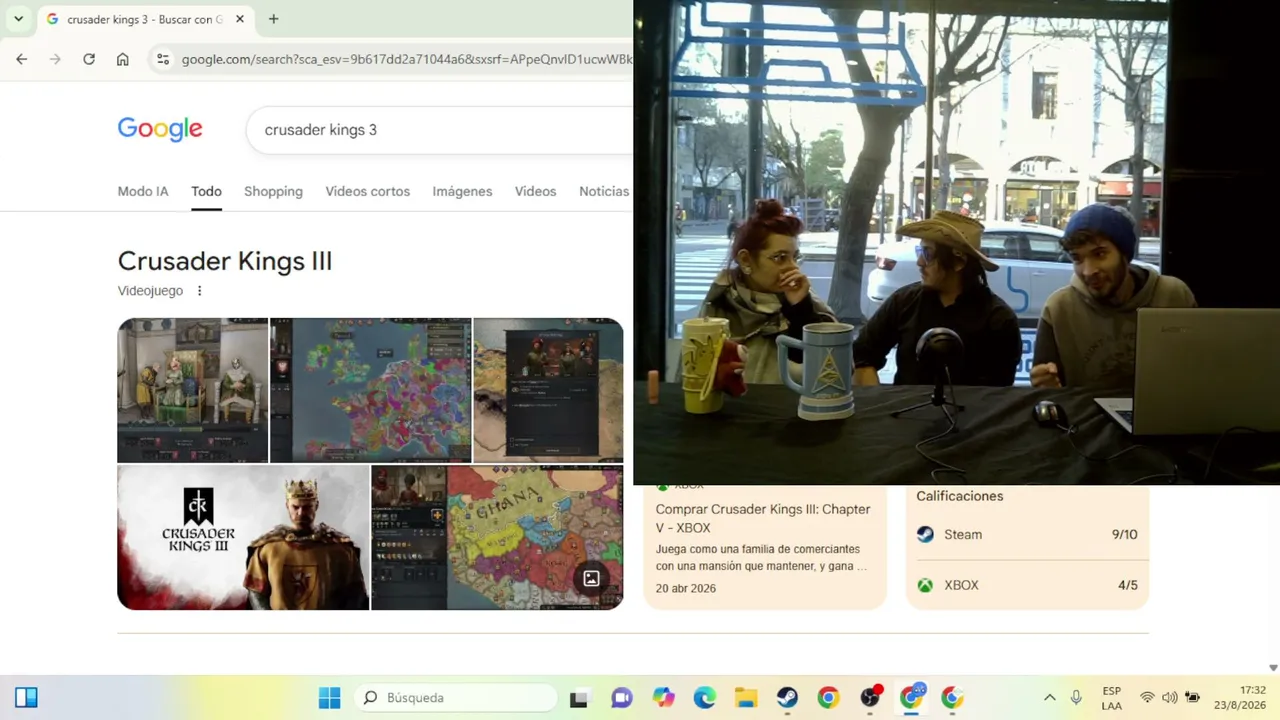Viewport: 1280px width, 720px height.
Task: Open the clock and calendar flyout
Action: (1240, 698)
